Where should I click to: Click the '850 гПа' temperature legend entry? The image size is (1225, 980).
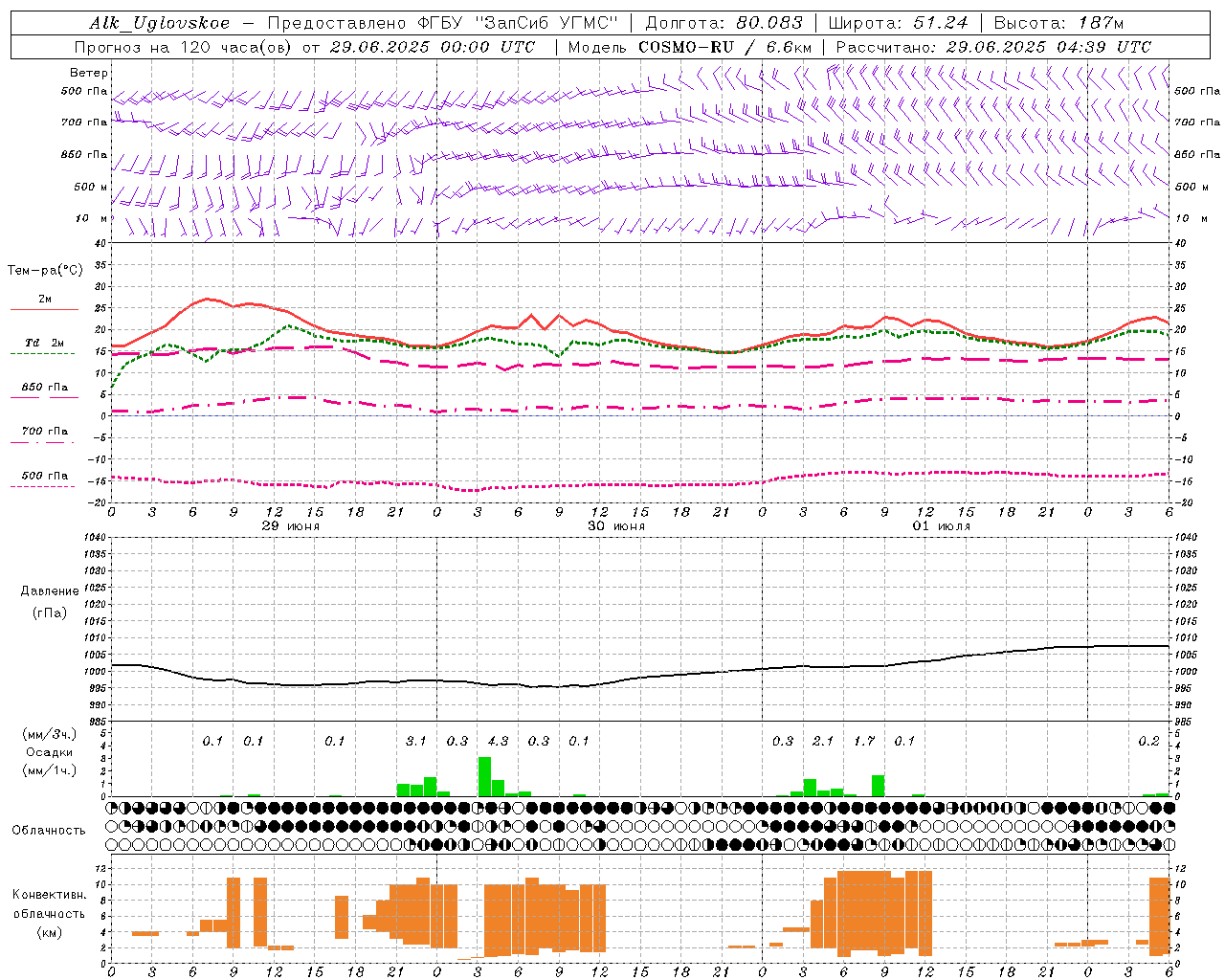click(44, 388)
